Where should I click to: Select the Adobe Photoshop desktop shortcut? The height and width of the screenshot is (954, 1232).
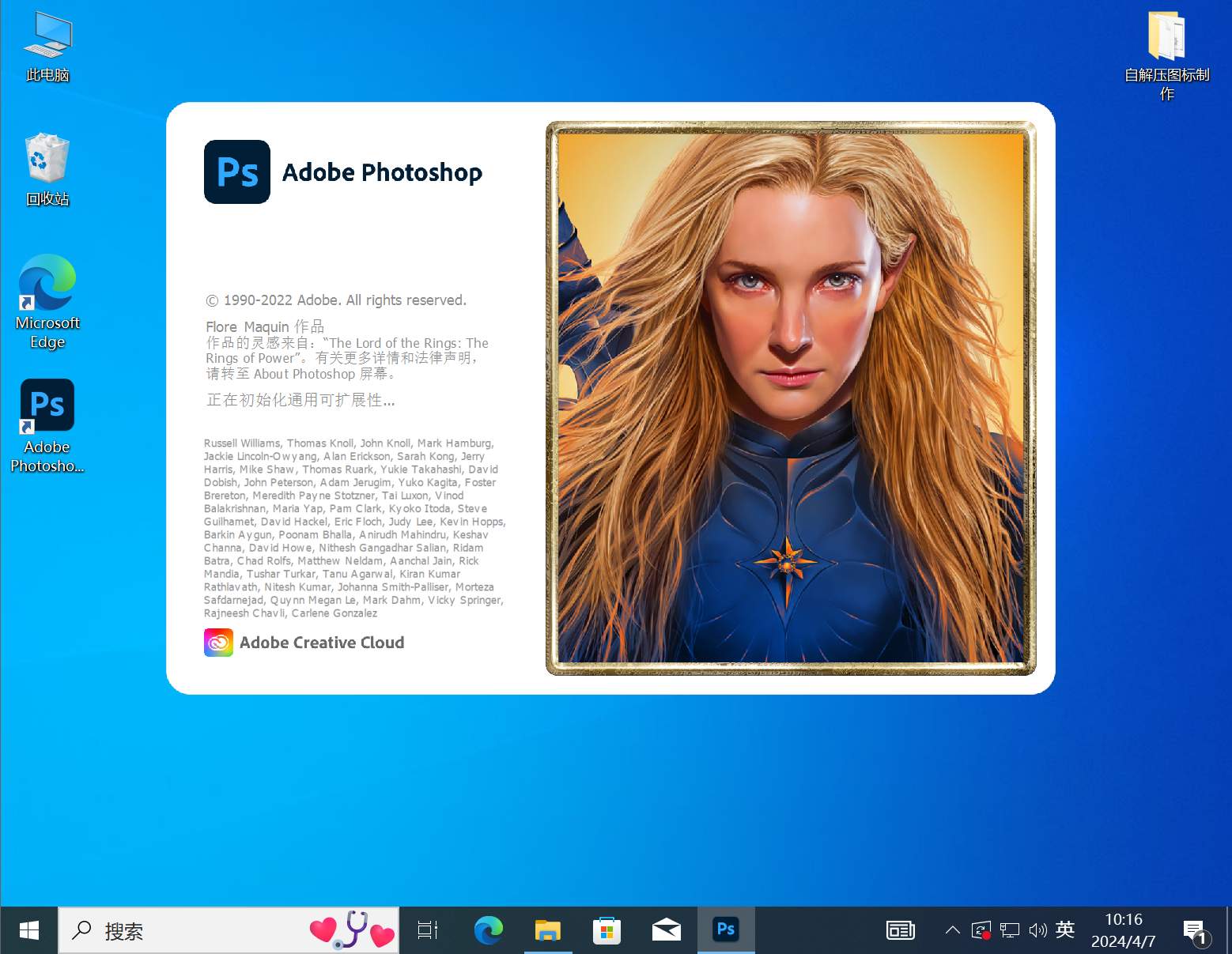tap(47, 426)
